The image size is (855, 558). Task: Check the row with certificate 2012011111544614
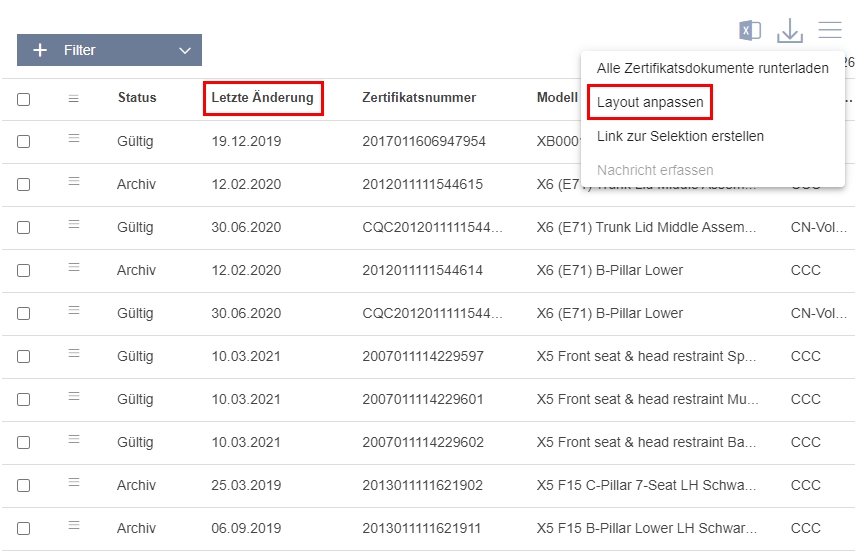click(23, 271)
